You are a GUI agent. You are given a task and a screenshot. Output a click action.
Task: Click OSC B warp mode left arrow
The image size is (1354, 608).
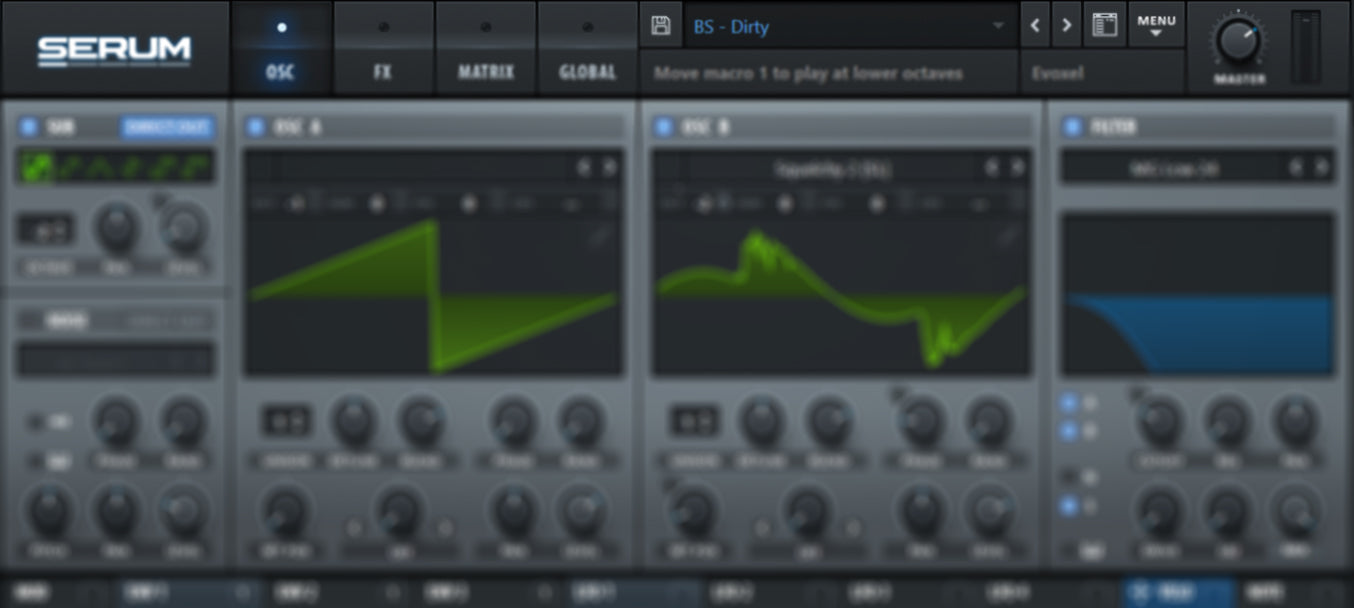pyautogui.click(x=762, y=528)
